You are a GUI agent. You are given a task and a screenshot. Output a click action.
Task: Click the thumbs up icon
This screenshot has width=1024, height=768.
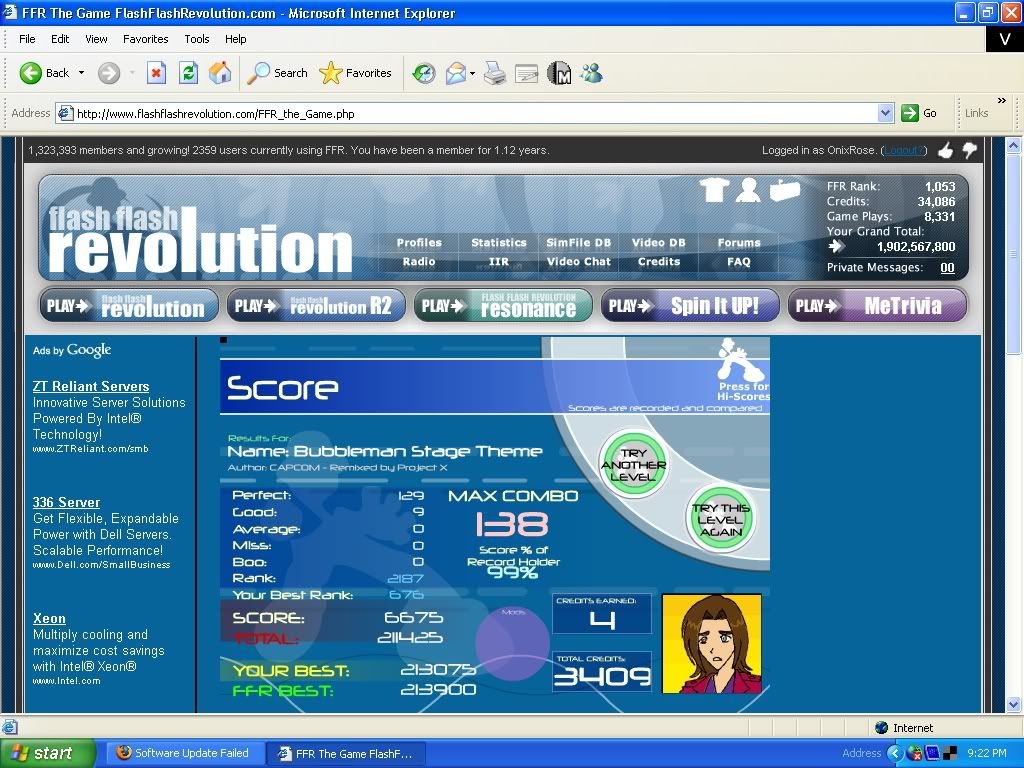(x=945, y=150)
